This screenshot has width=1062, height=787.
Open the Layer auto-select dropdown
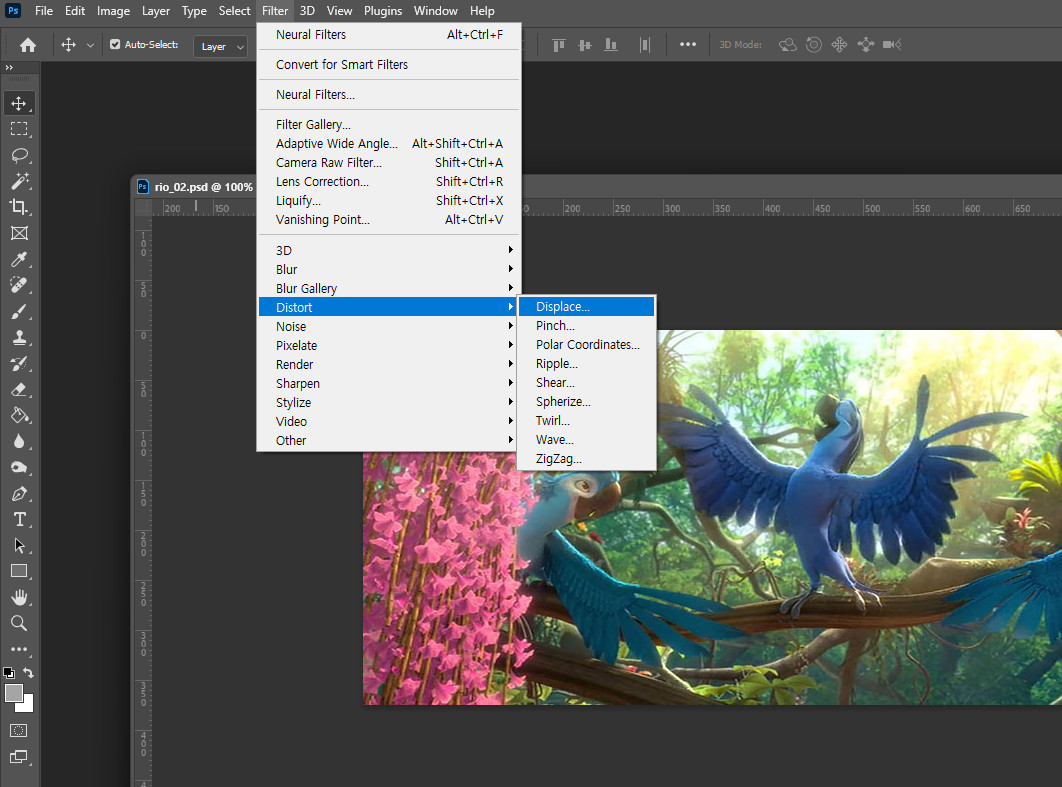click(x=221, y=46)
